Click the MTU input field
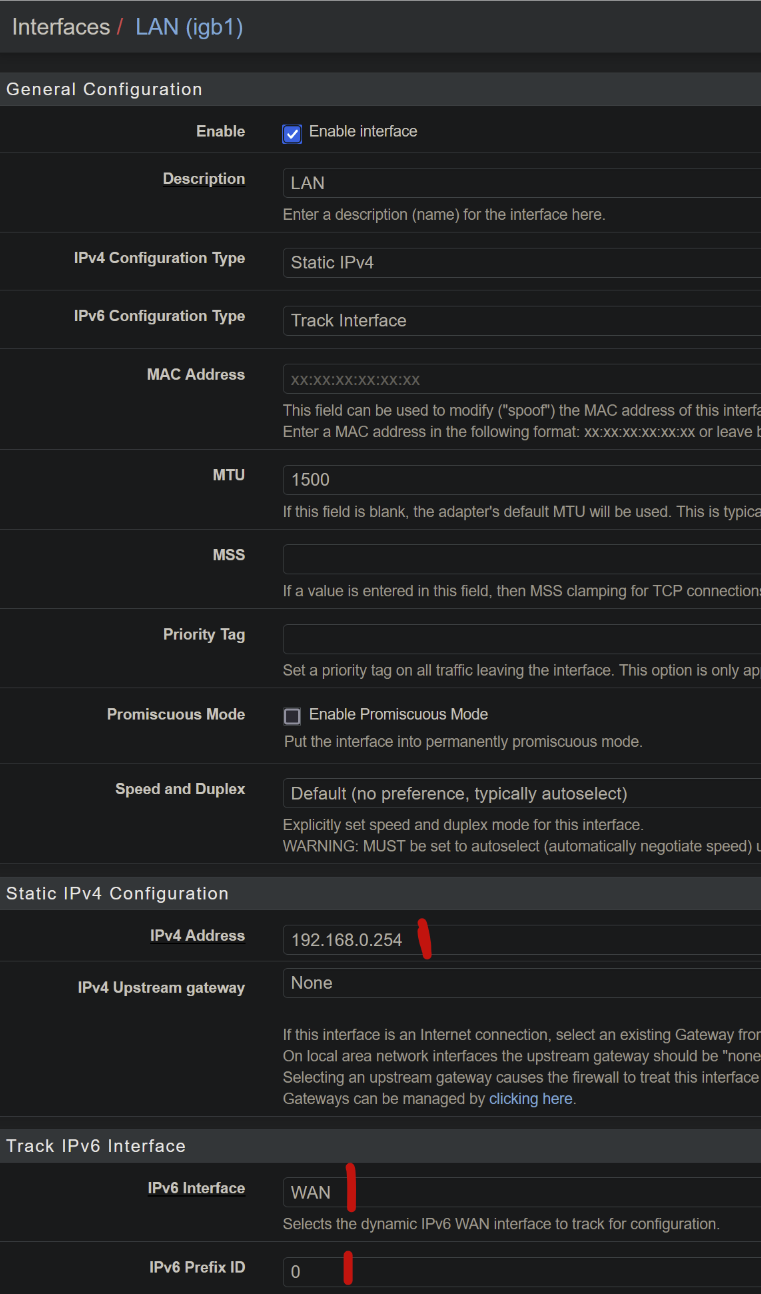The image size is (761, 1294). coord(522,480)
